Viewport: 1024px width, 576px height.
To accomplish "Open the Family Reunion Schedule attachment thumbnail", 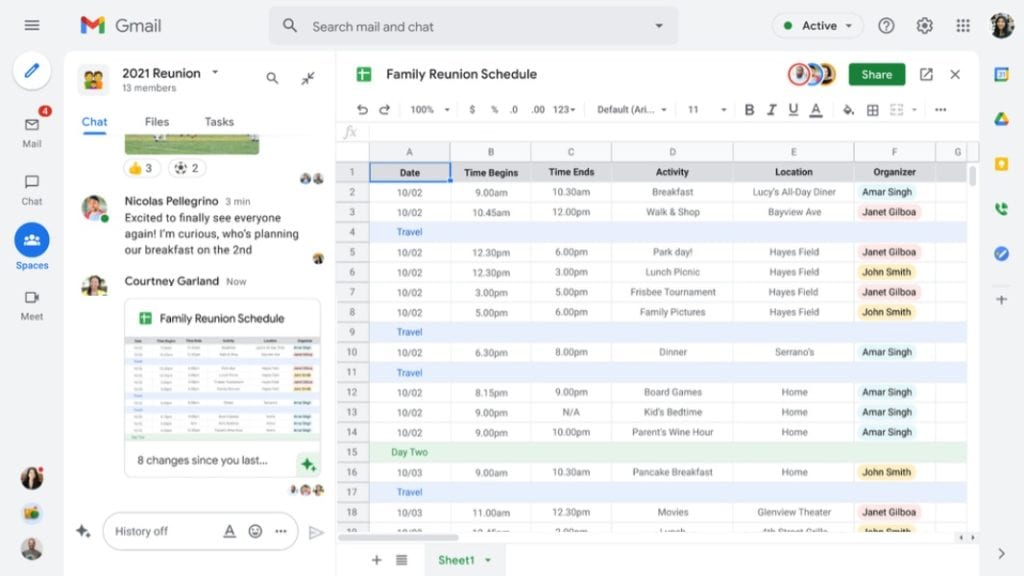I will (x=222, y=389).
